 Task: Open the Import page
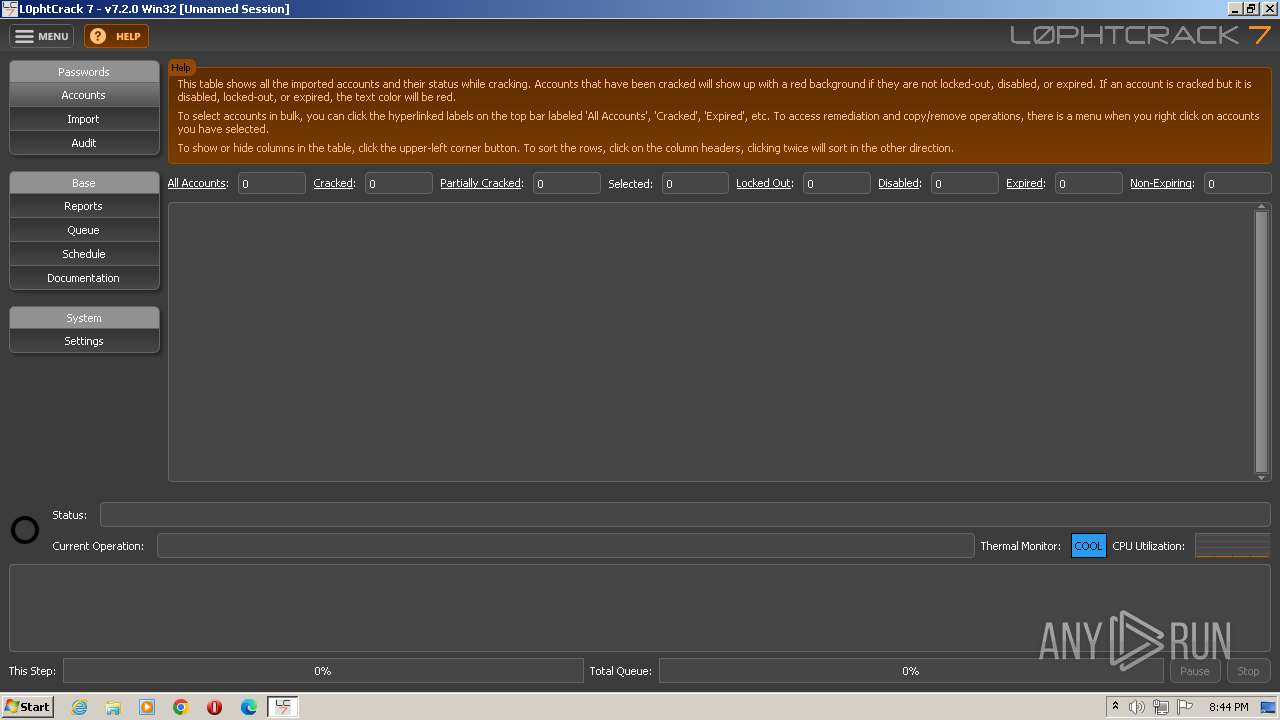pyautogui.click(x=84, y=119)
